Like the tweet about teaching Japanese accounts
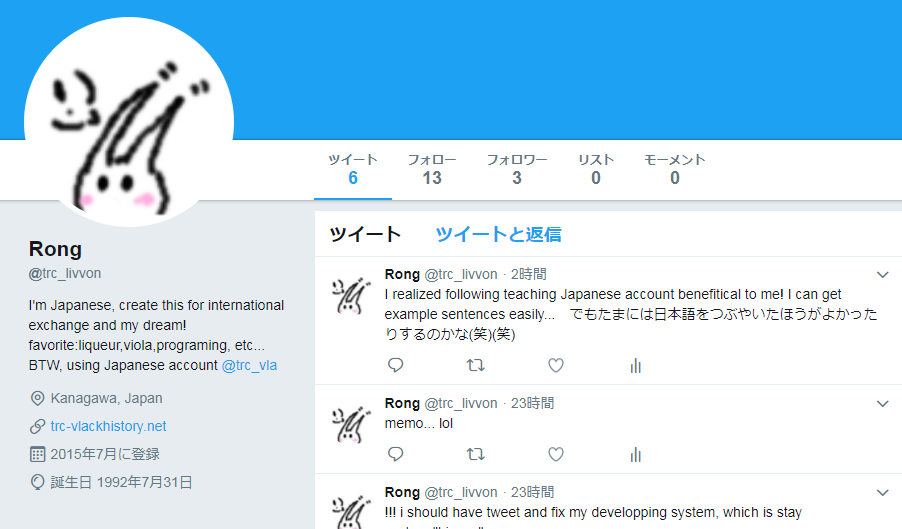902x529 pixels. point(556,365)
